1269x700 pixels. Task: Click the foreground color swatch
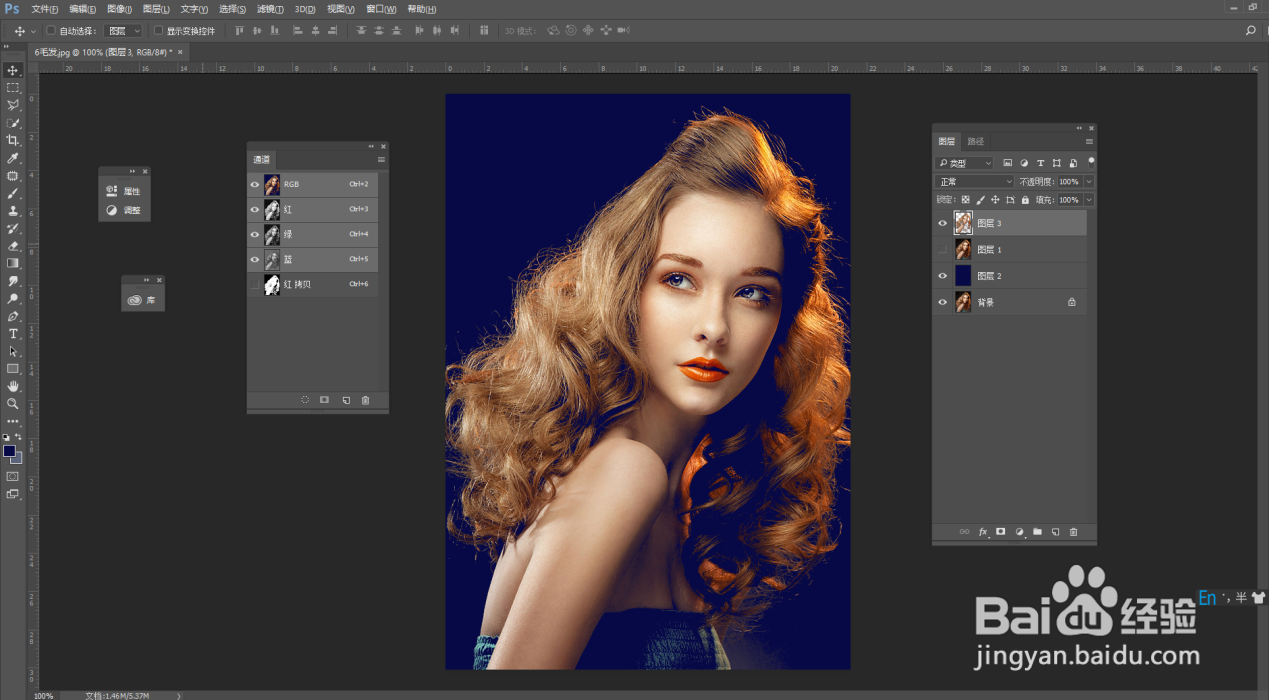(x=10, y=452)
